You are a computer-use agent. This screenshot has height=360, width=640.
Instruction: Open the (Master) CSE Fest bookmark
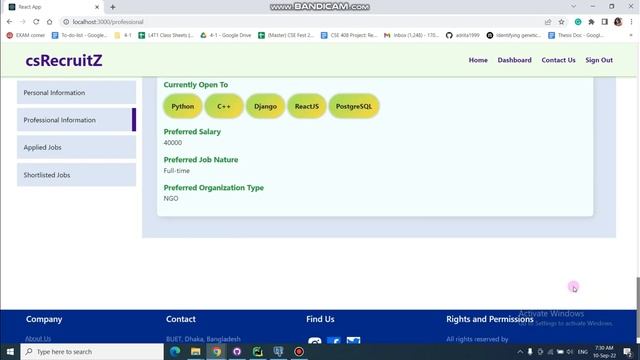pyautogui.click(x=286, y=36)
